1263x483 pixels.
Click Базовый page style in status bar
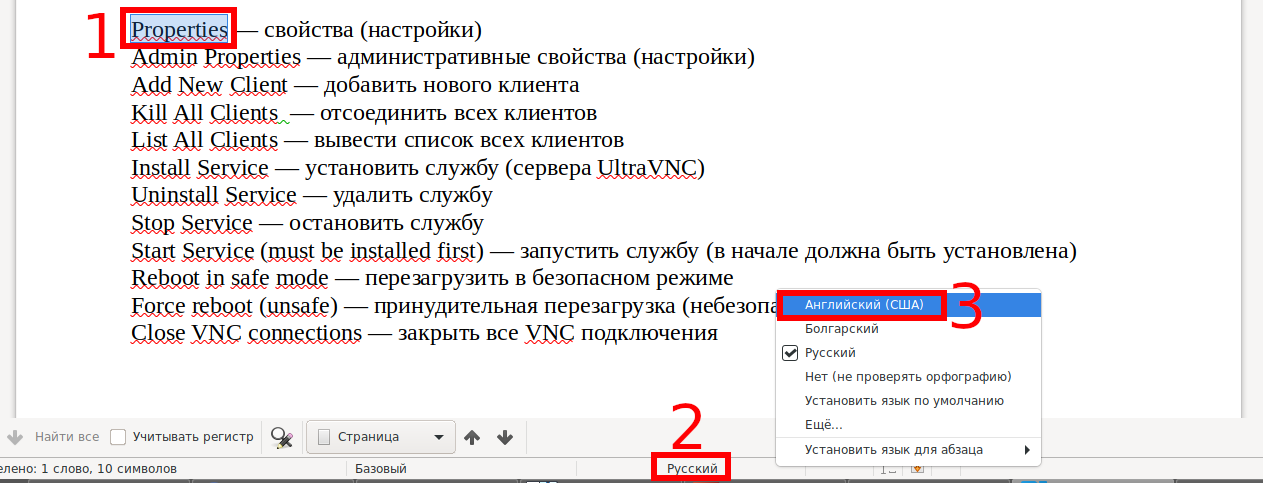pos(381,468)
